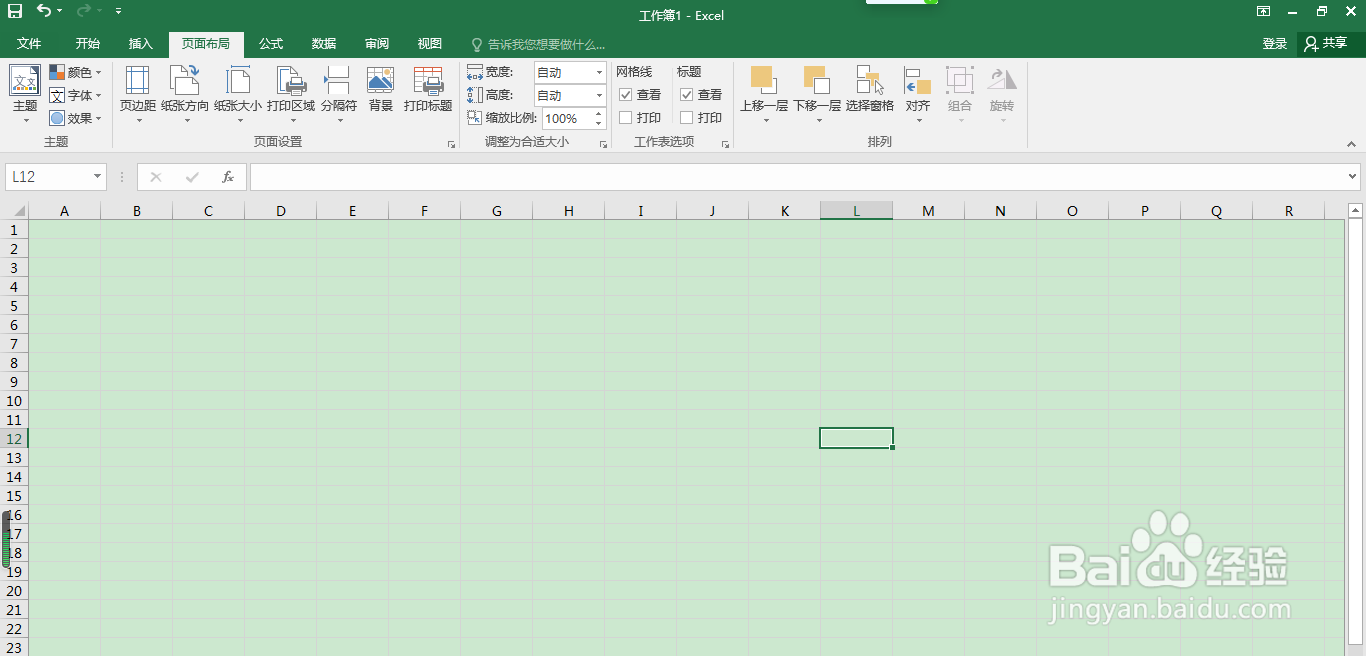Image resolution: width=1366 pixels, height=656 pixels.
Task: Click Print Titles (打印标题) button
Action: coord(428,89)
